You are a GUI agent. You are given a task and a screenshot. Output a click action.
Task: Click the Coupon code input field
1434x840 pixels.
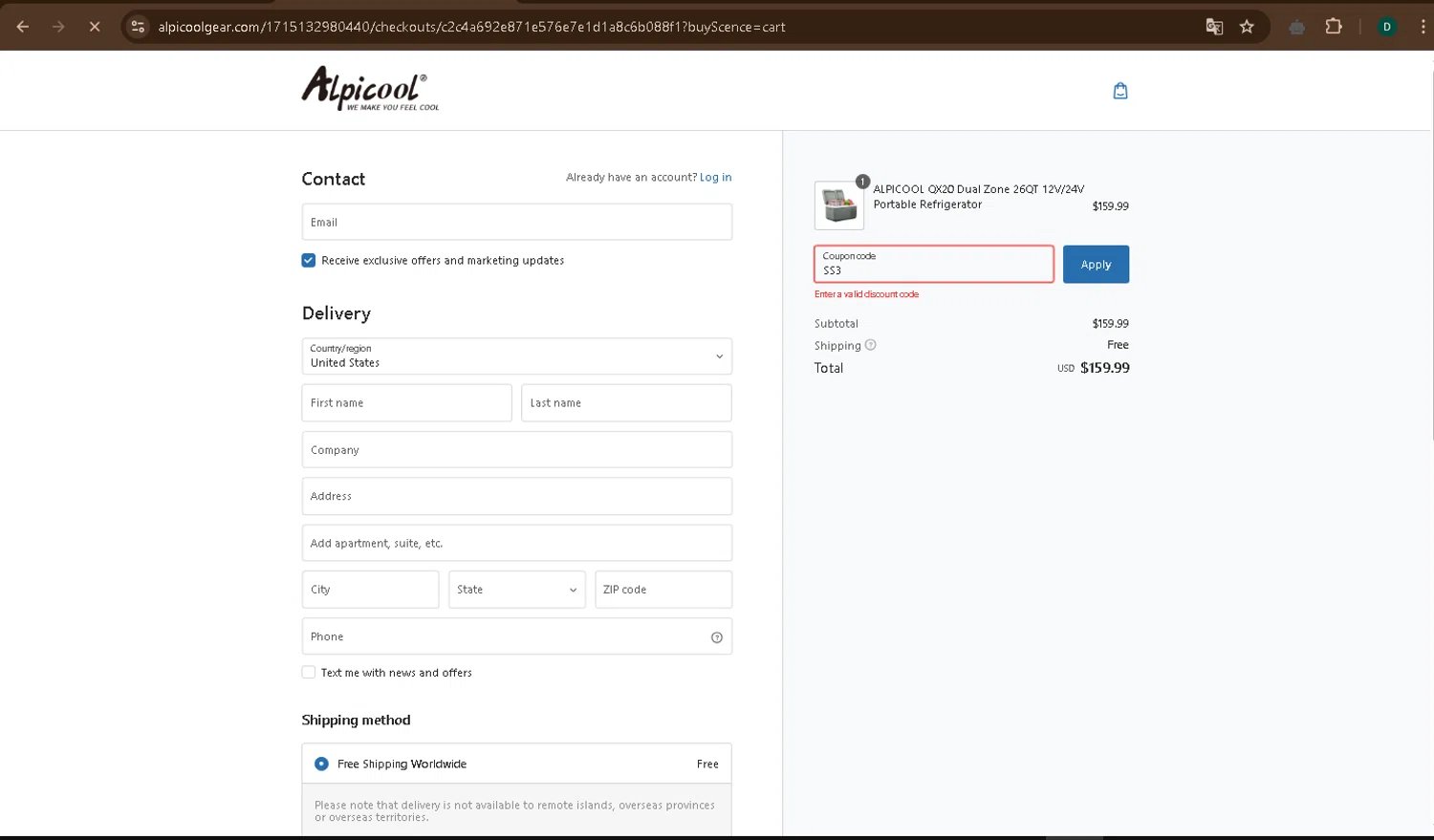coord(934,264)
